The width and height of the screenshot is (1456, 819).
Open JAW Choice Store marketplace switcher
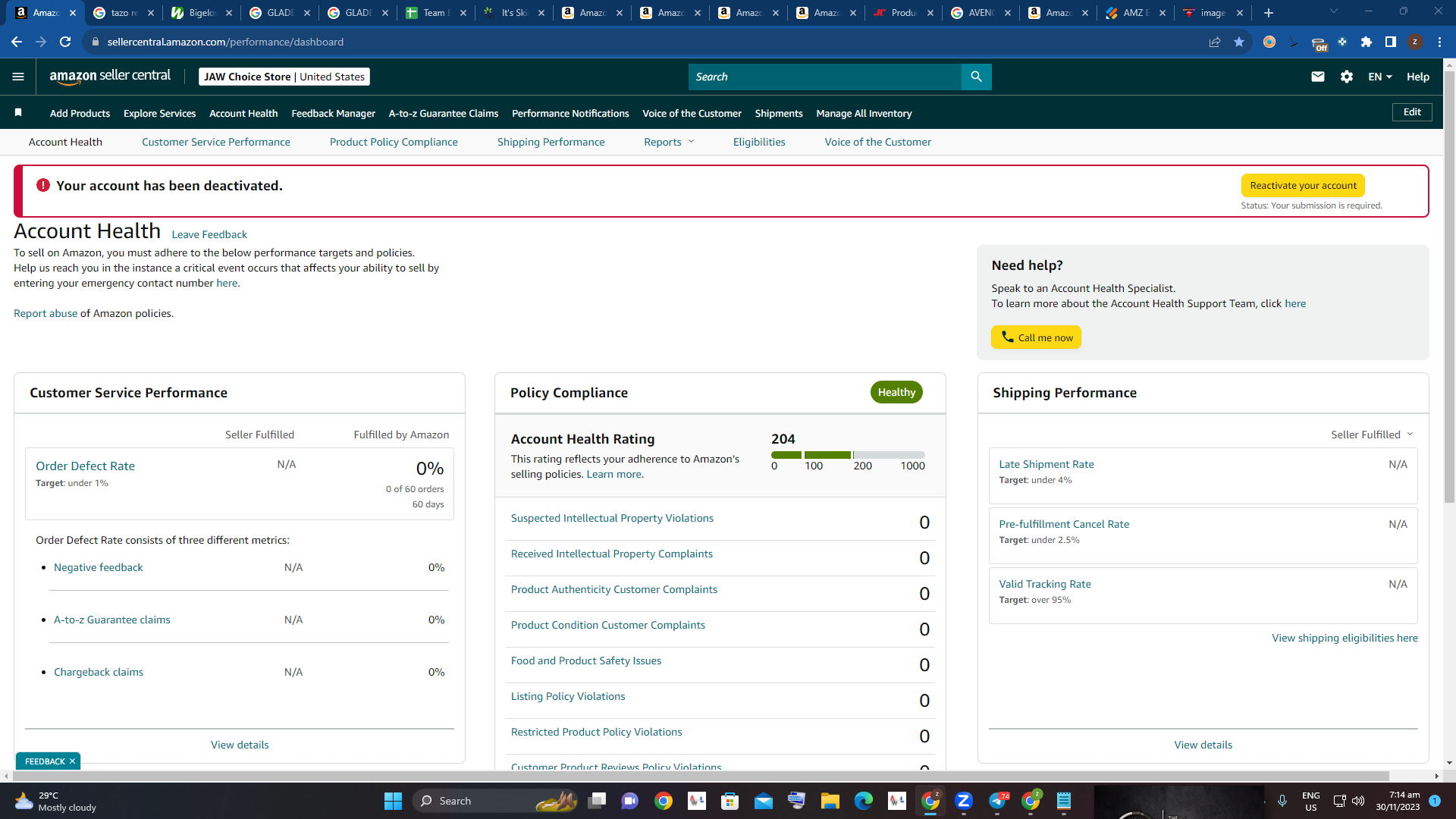[284, 77]
